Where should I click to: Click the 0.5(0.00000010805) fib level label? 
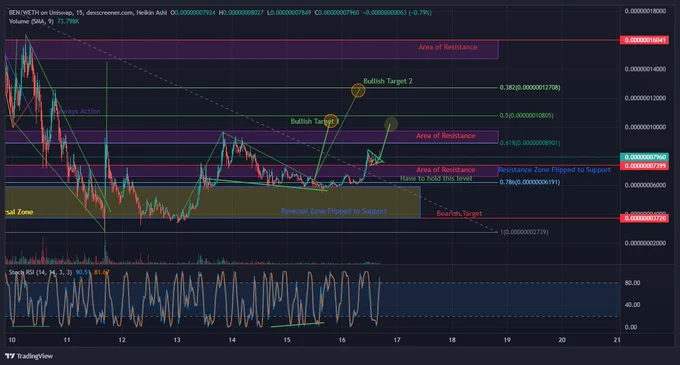pos(526,115)
